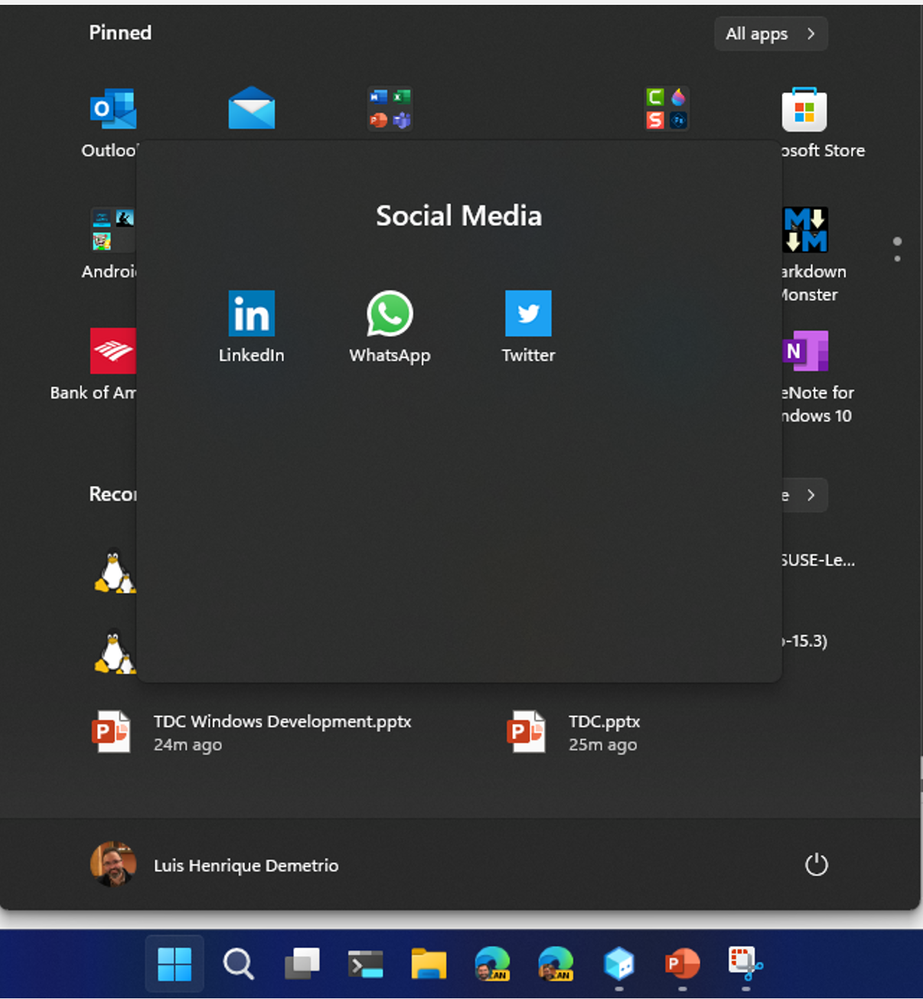
Task: Go to next pinned page dot
Action: click(897, 259)
